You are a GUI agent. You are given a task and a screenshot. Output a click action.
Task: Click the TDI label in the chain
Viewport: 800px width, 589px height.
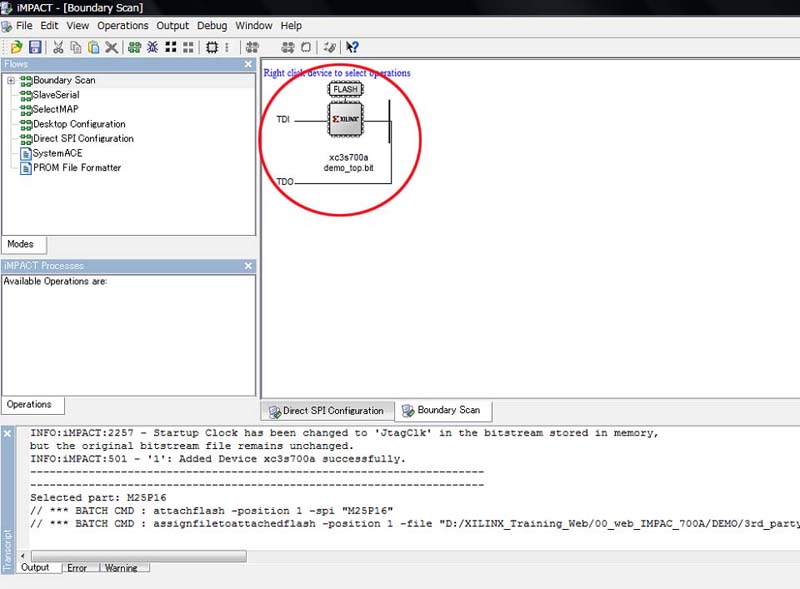[x=283, y=119]
